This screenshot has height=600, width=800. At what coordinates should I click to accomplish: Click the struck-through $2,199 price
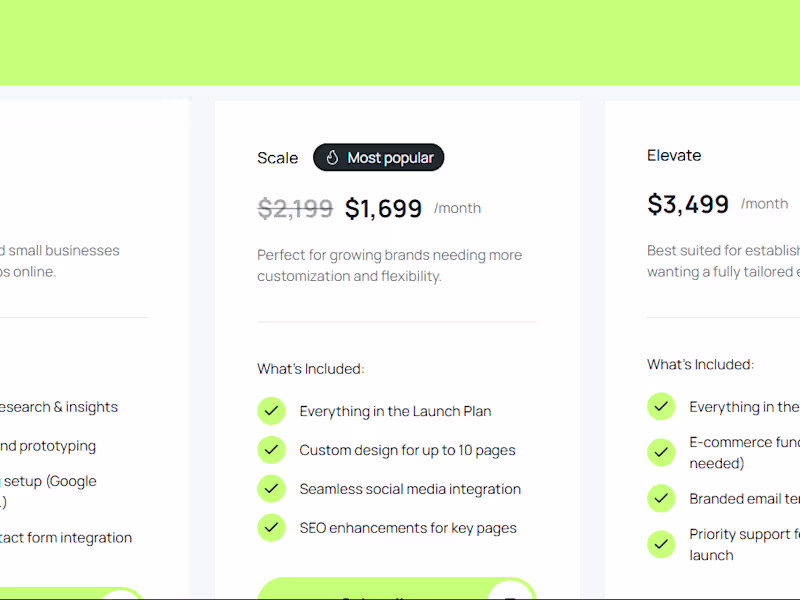click(x=295, y=208)
